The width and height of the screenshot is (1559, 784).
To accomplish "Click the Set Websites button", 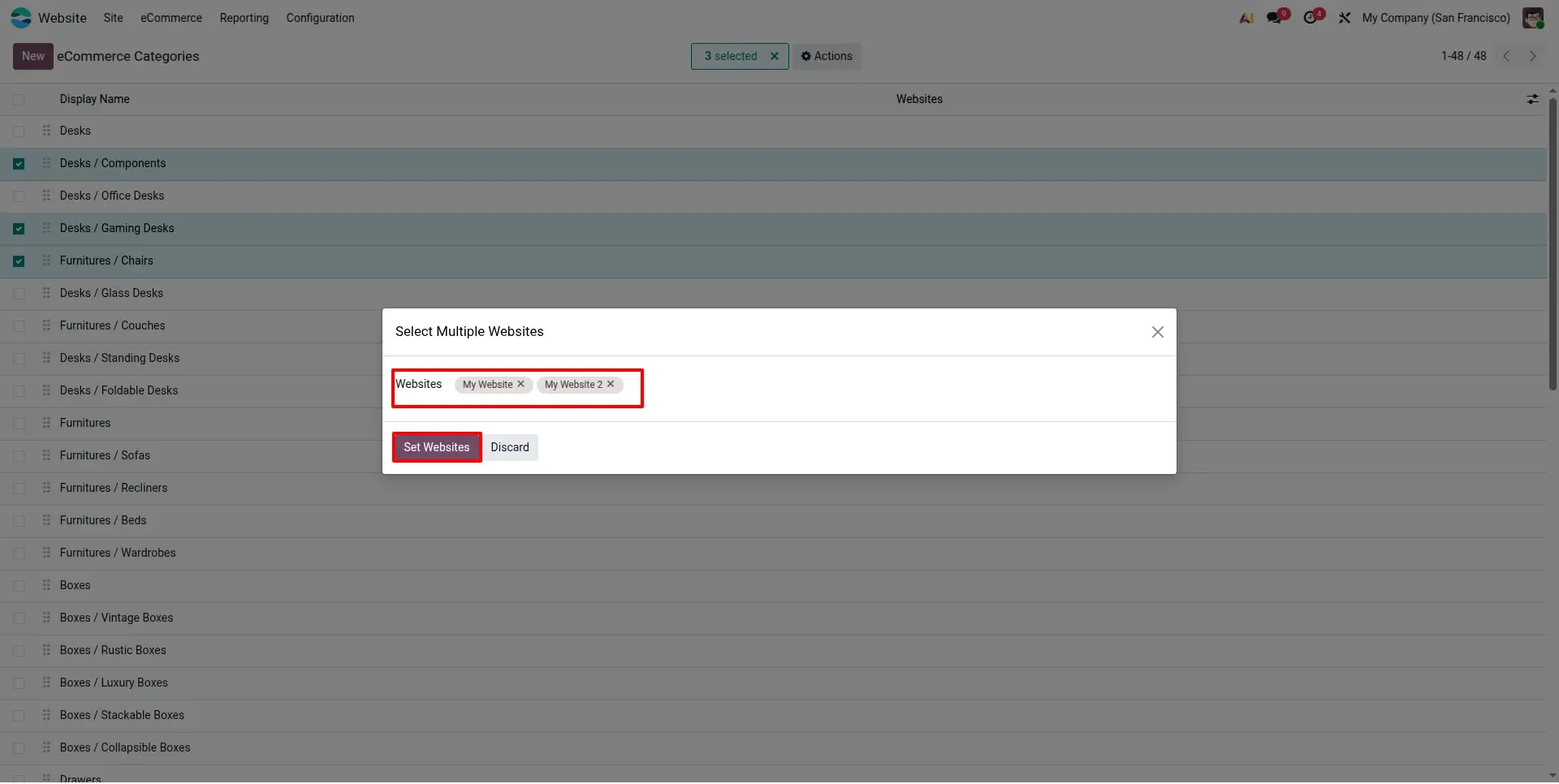I will (437, 447).
